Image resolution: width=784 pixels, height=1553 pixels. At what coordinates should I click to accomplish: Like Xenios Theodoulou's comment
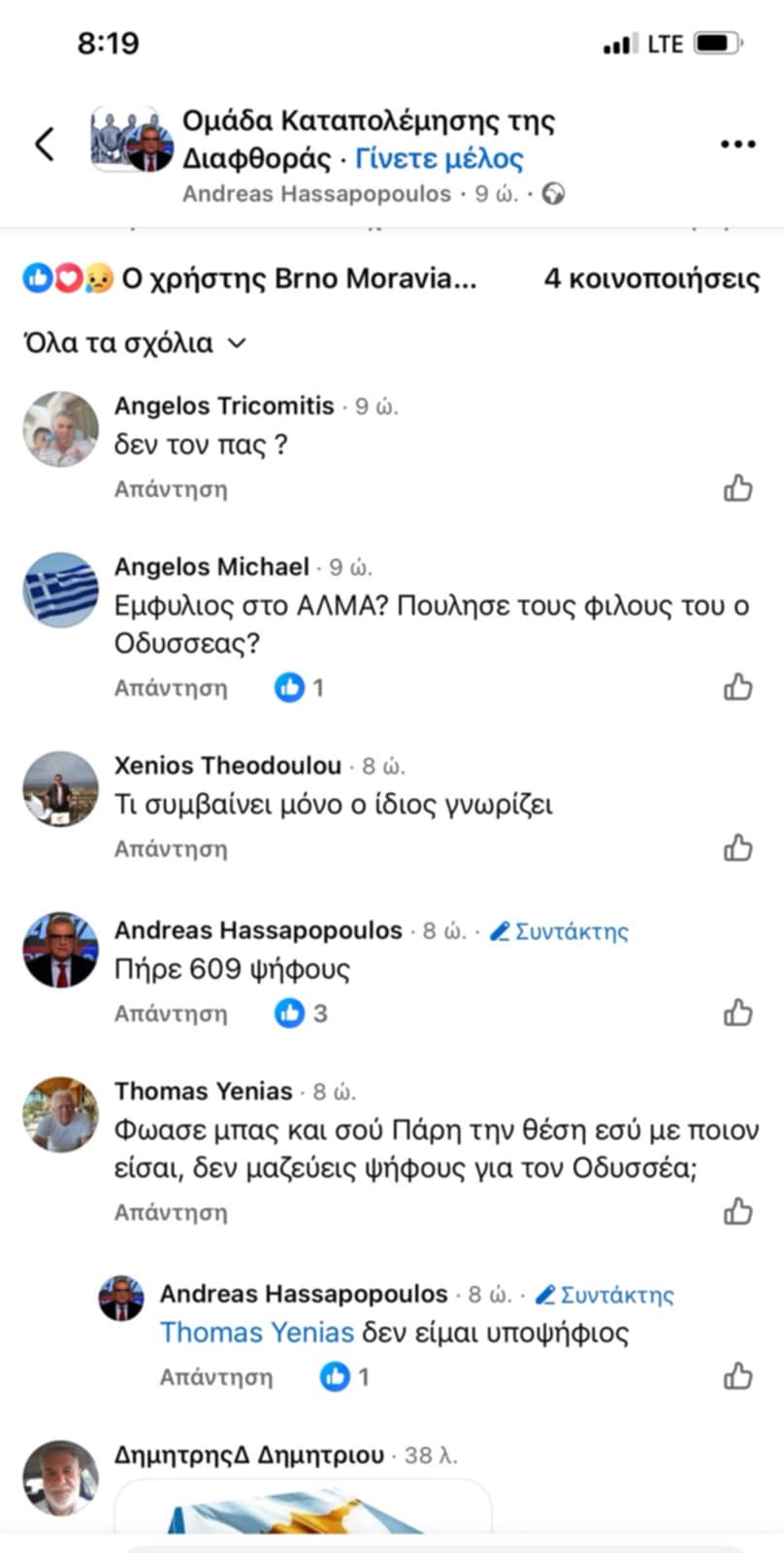[x=738, y=847]
